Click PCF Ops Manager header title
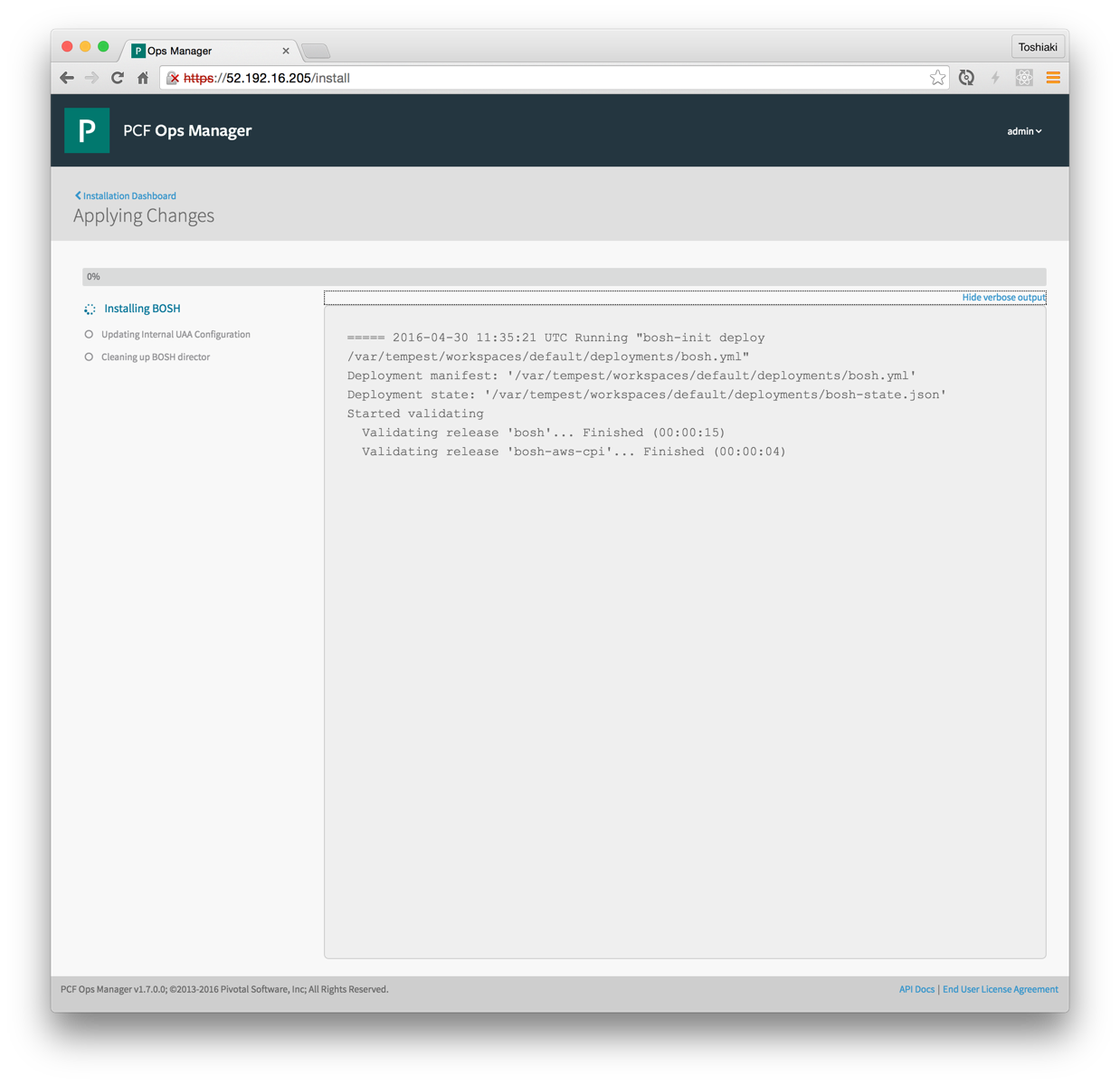Screen dimensions: 1120x1085 tap(187, 130)
